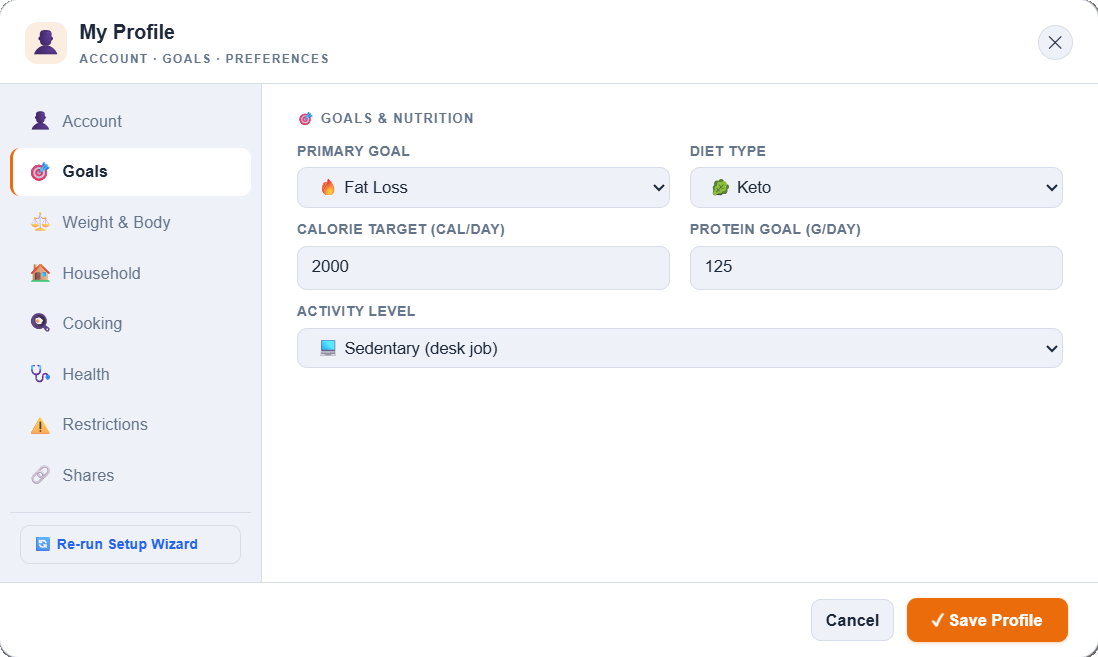Click the Shares link icon
This screenshot has width=1098, height=657.
point(40,475)
